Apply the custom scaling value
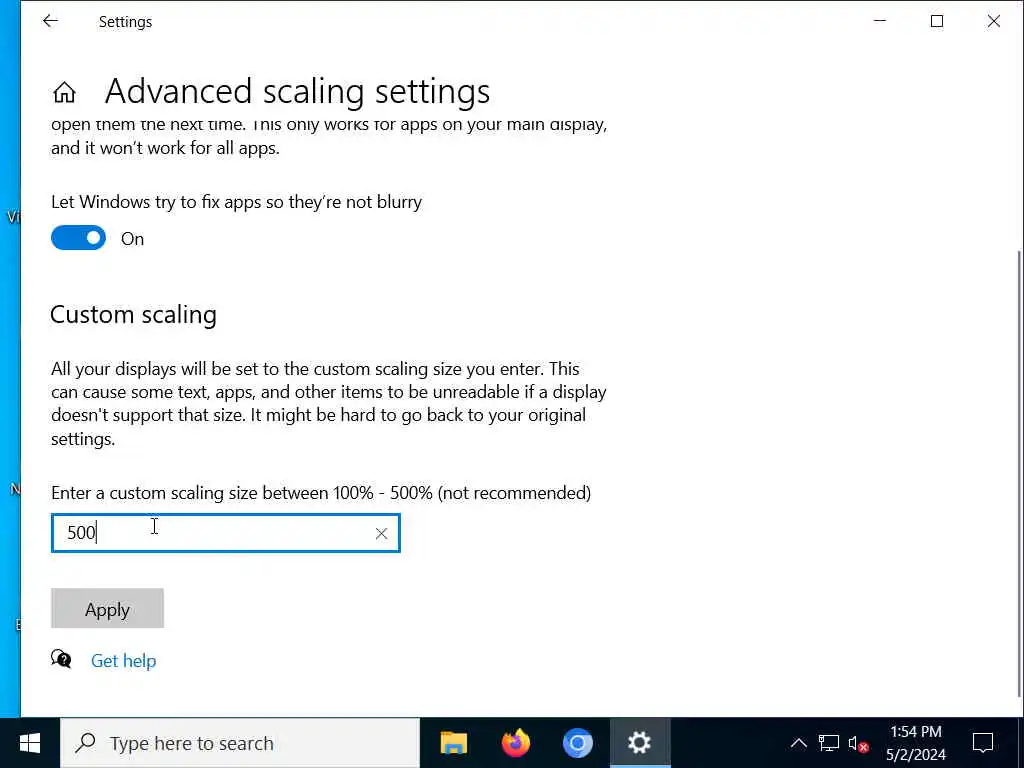 (107, 609)
